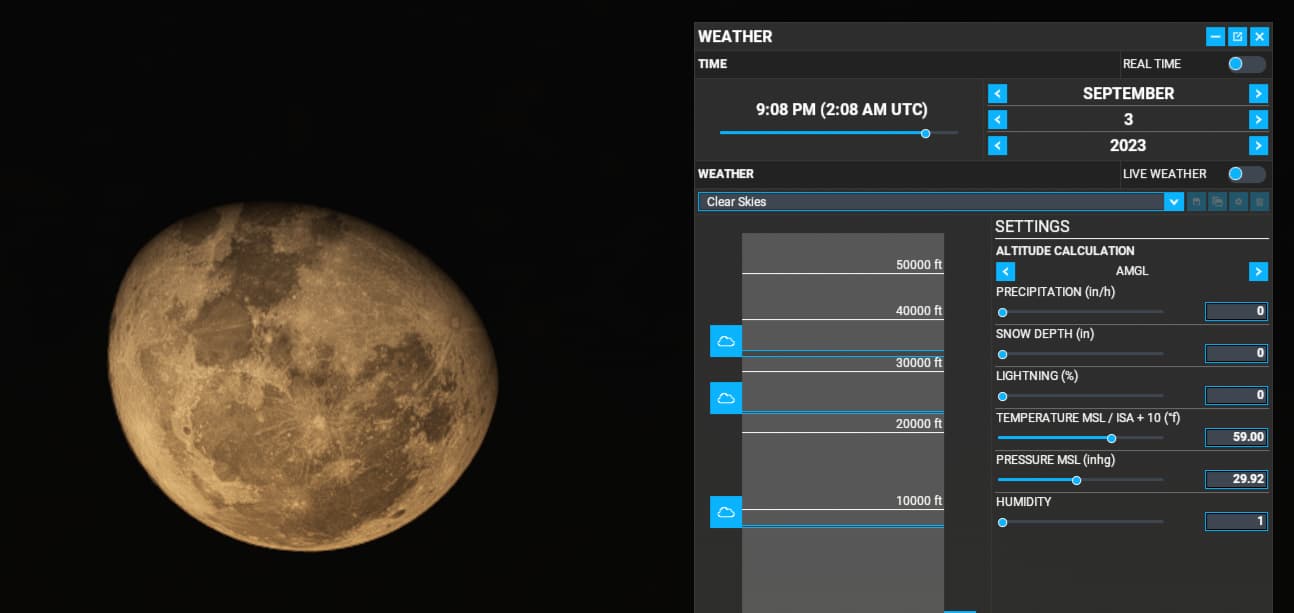This screenshot has height=613, width=1294.
Task: Advance year after 2023
Action: [1259, 146]
